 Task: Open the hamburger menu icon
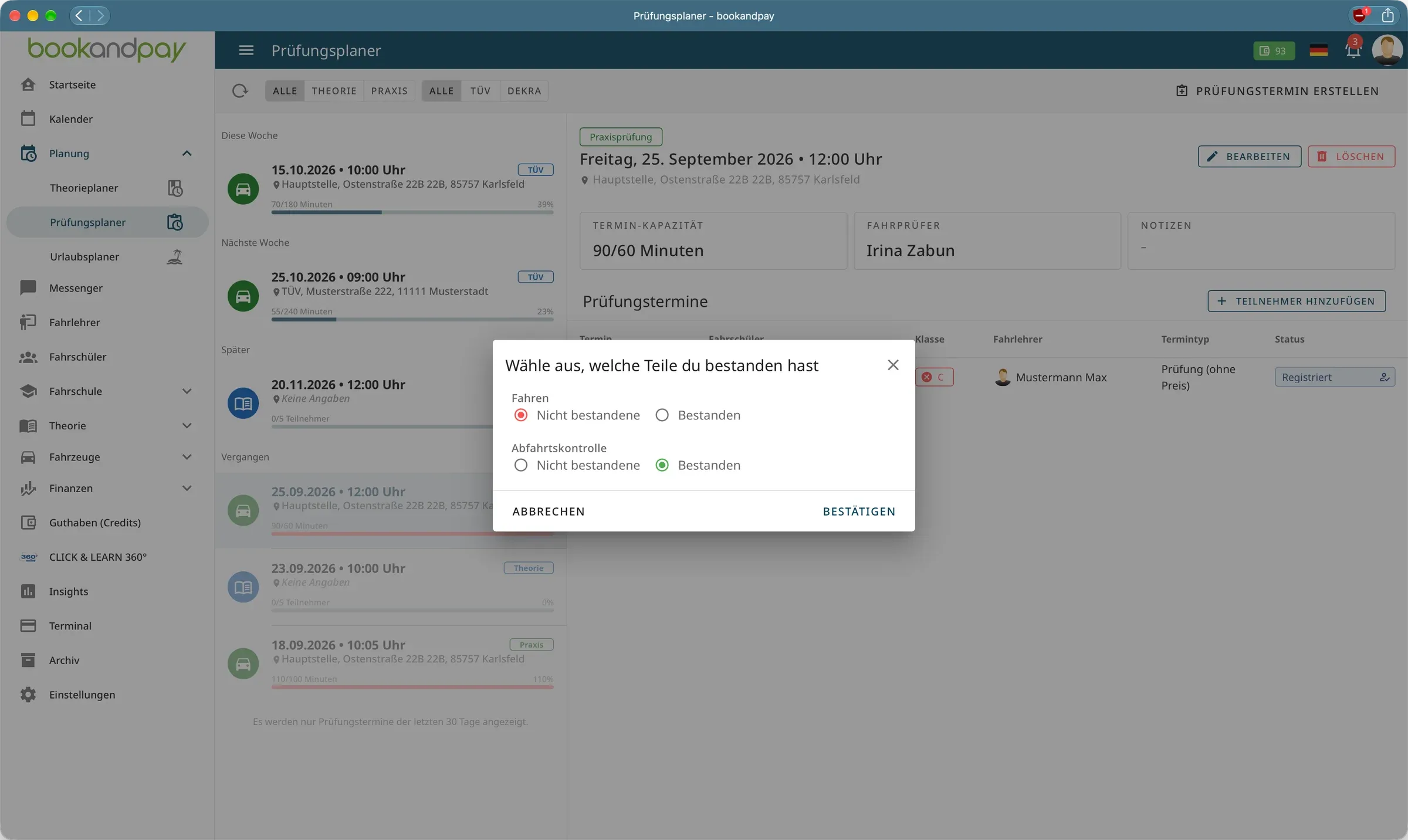pyautogui.click(x=246, y=50)
